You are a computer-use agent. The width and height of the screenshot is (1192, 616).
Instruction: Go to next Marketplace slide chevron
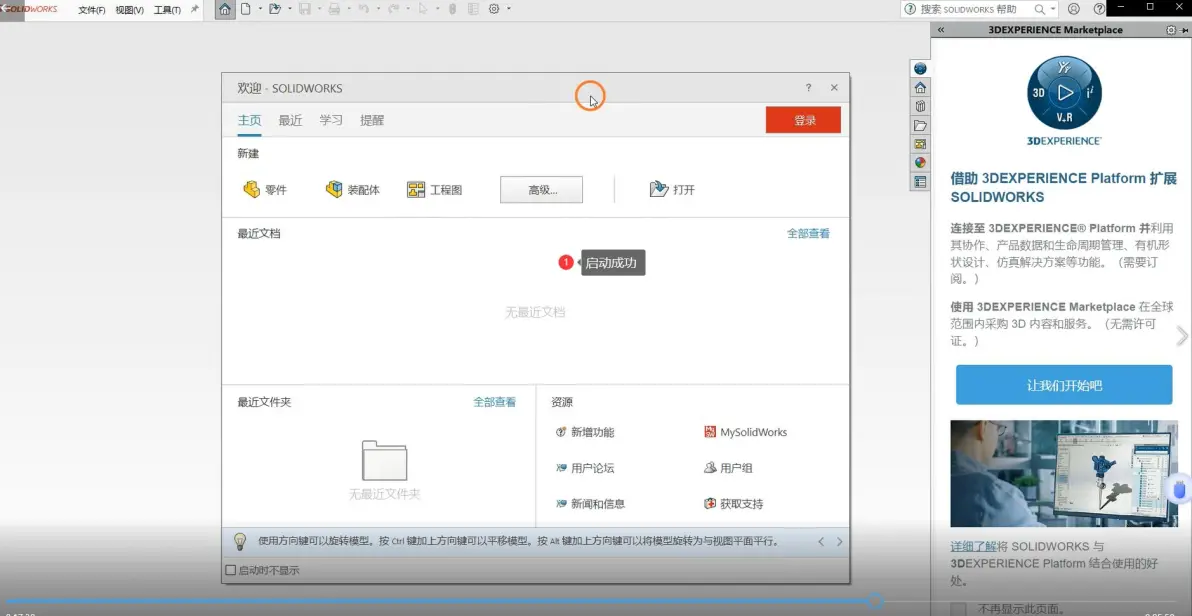click(x=1182, y=335)
